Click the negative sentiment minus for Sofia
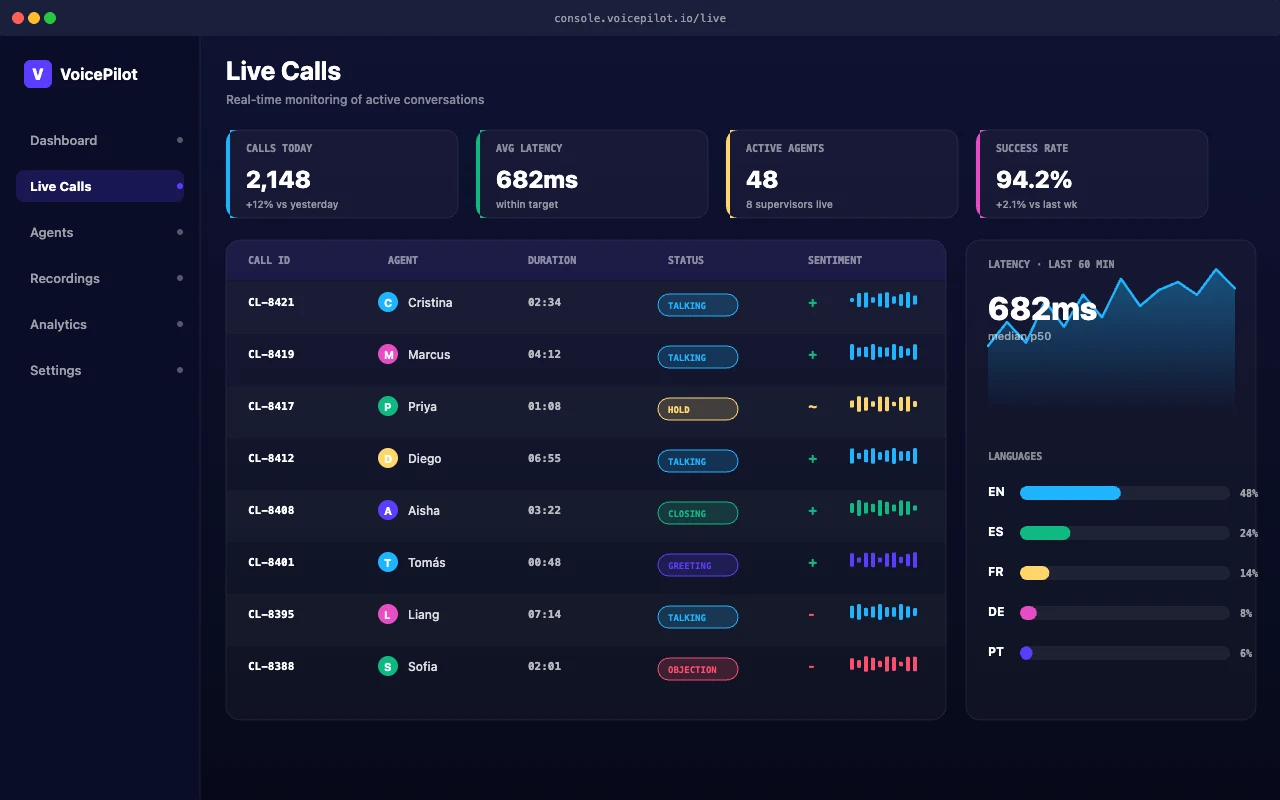Viewport: 1280px width, 800px height. pyautogui.click(x=811, y=666)
